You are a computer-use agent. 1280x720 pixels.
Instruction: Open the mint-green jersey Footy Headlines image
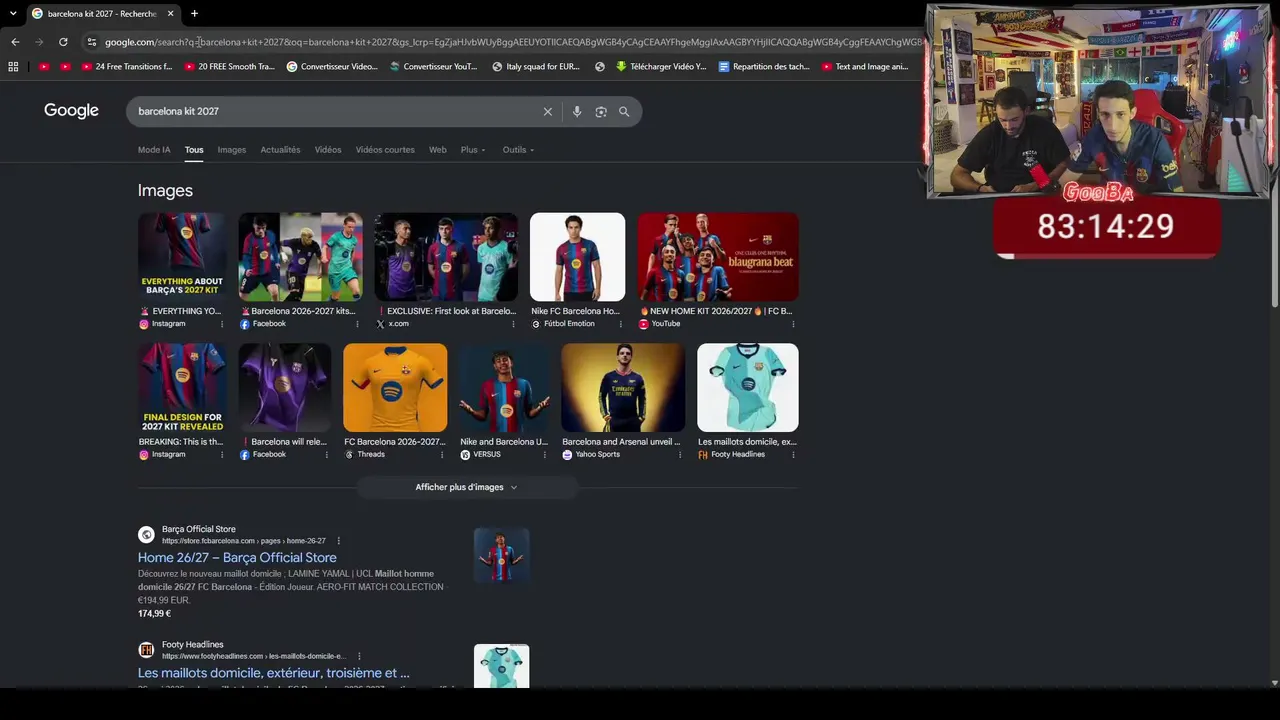point(748,388)
